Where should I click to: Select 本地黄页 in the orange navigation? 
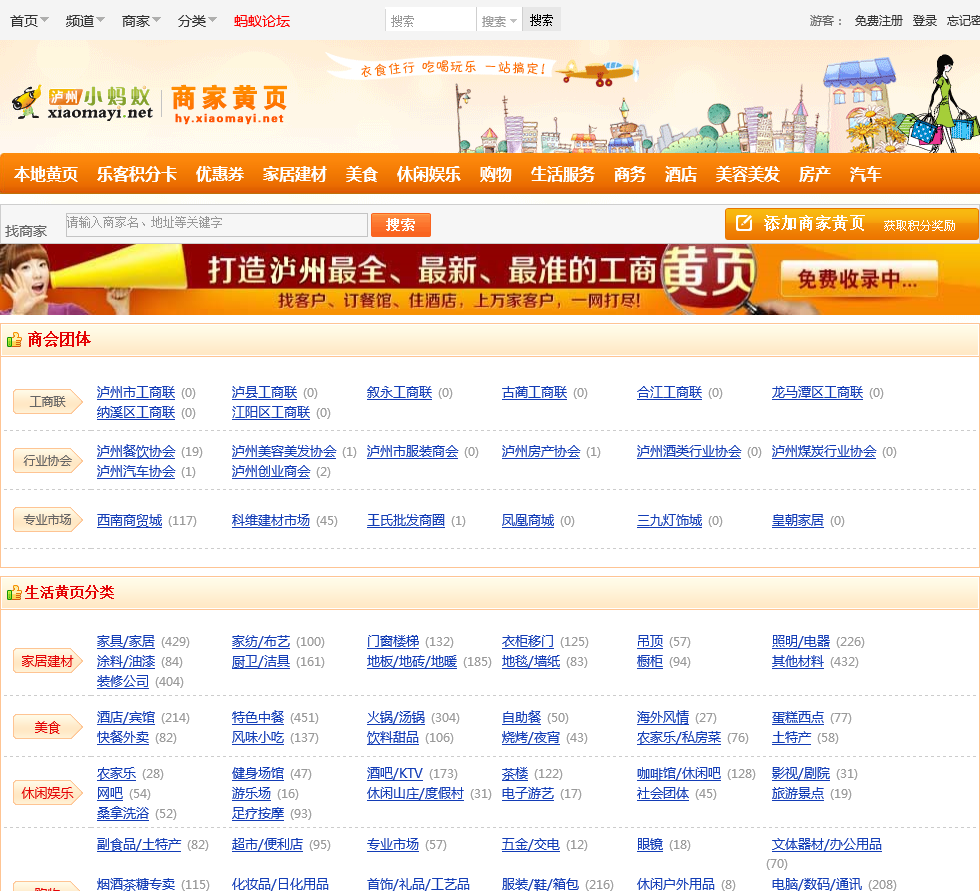coord(46,174)
